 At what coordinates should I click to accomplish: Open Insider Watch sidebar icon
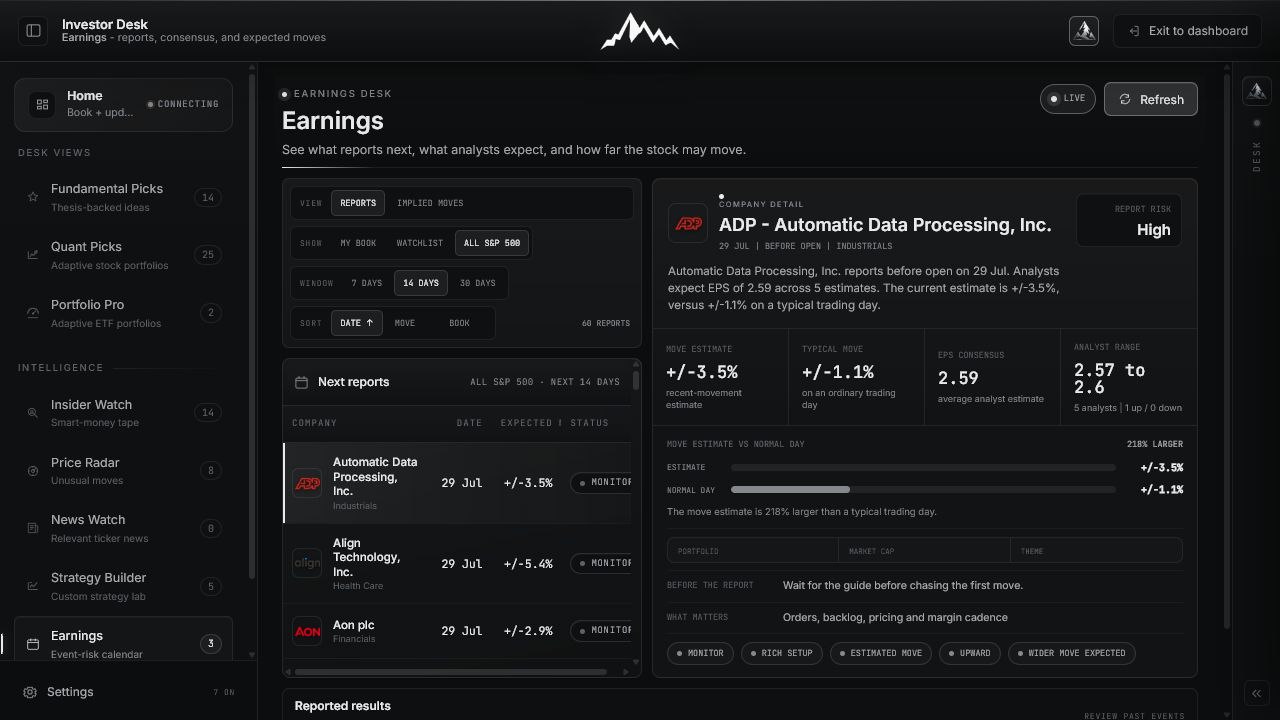point(33,413)
